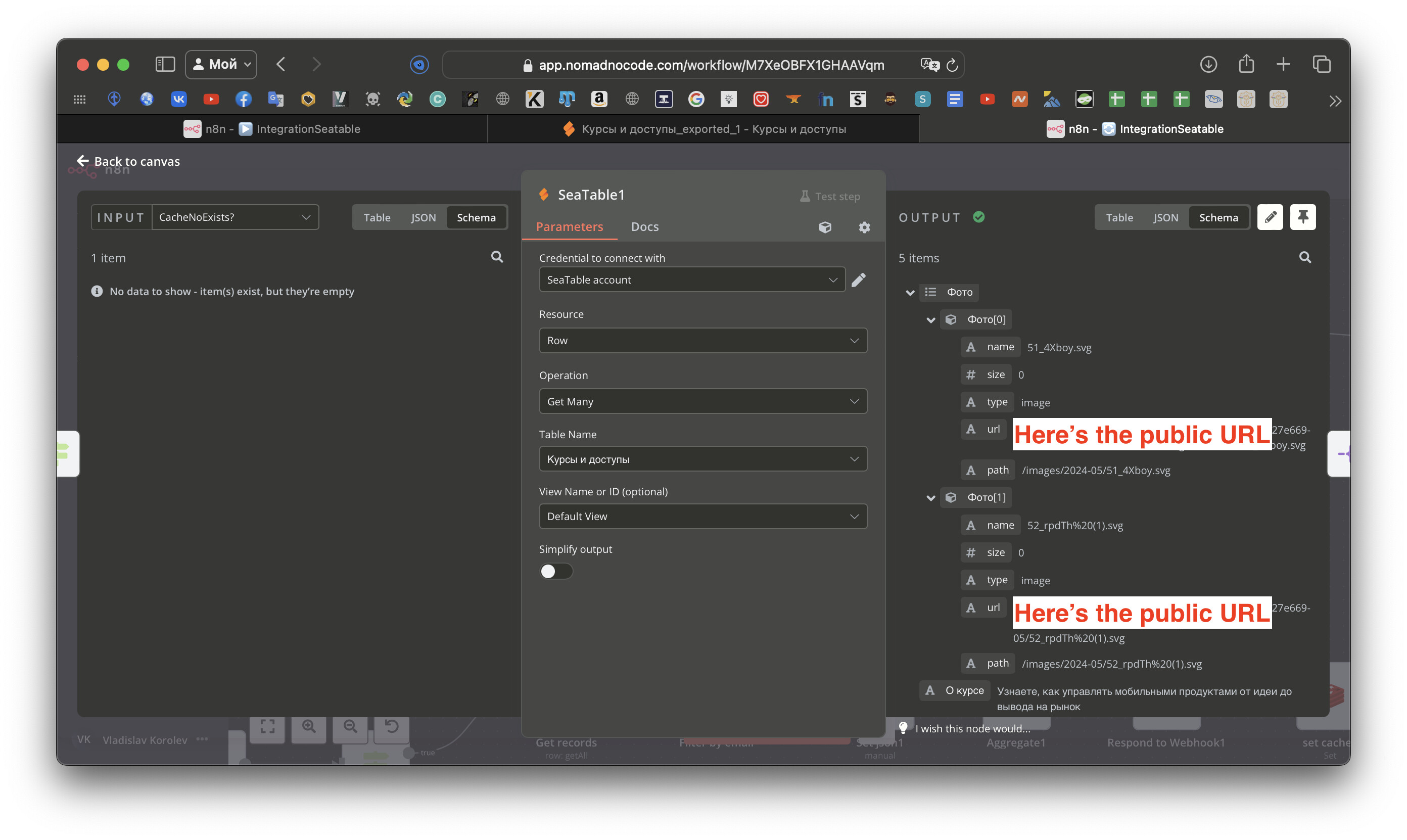This screenshot has width=1407, height=840.
Task: Go back in browser history
Action: [x=282, y=64]
